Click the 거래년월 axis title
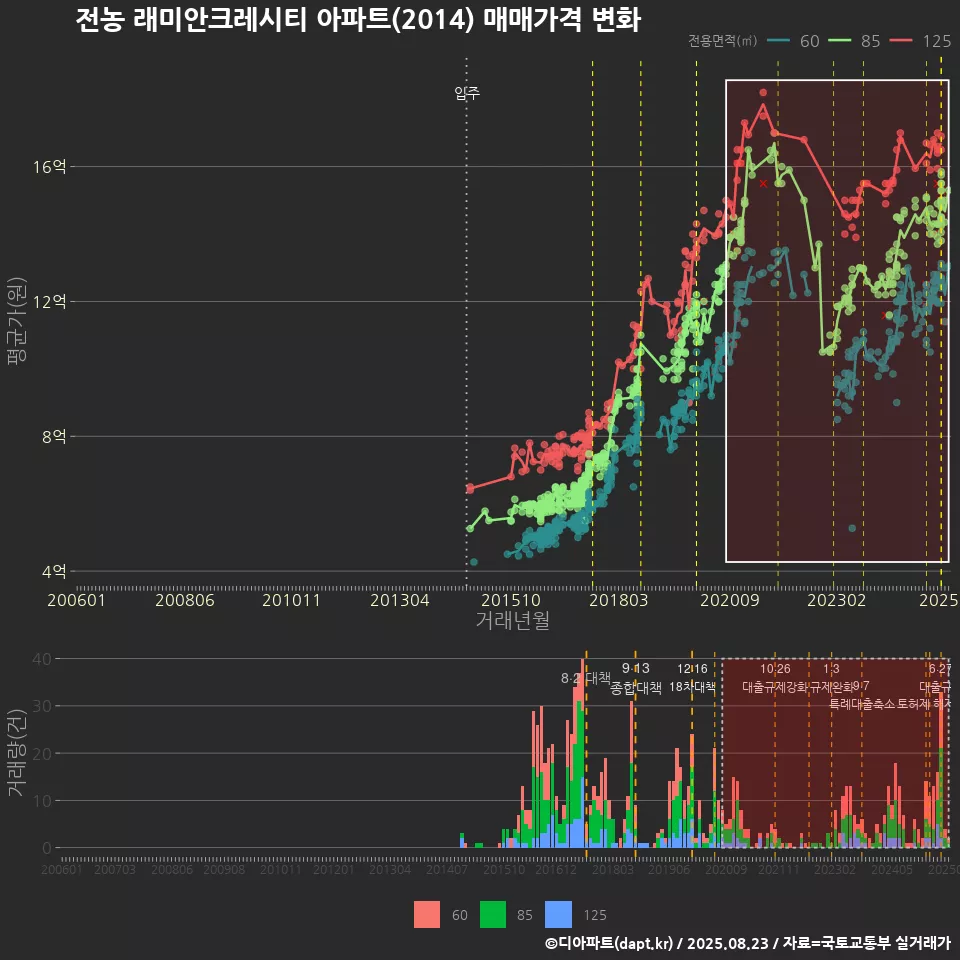960x960 pixels. (512, 620)
